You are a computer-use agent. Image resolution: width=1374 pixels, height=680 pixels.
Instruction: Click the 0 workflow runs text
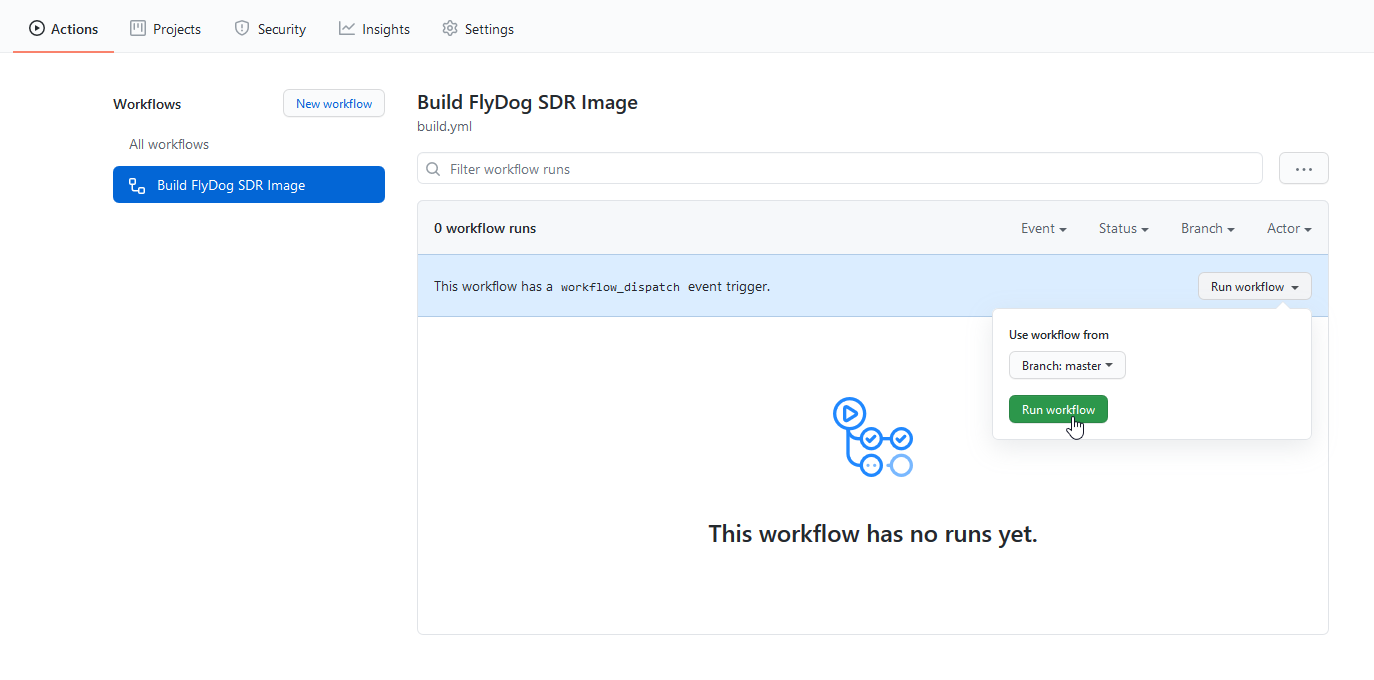[485, 228]
